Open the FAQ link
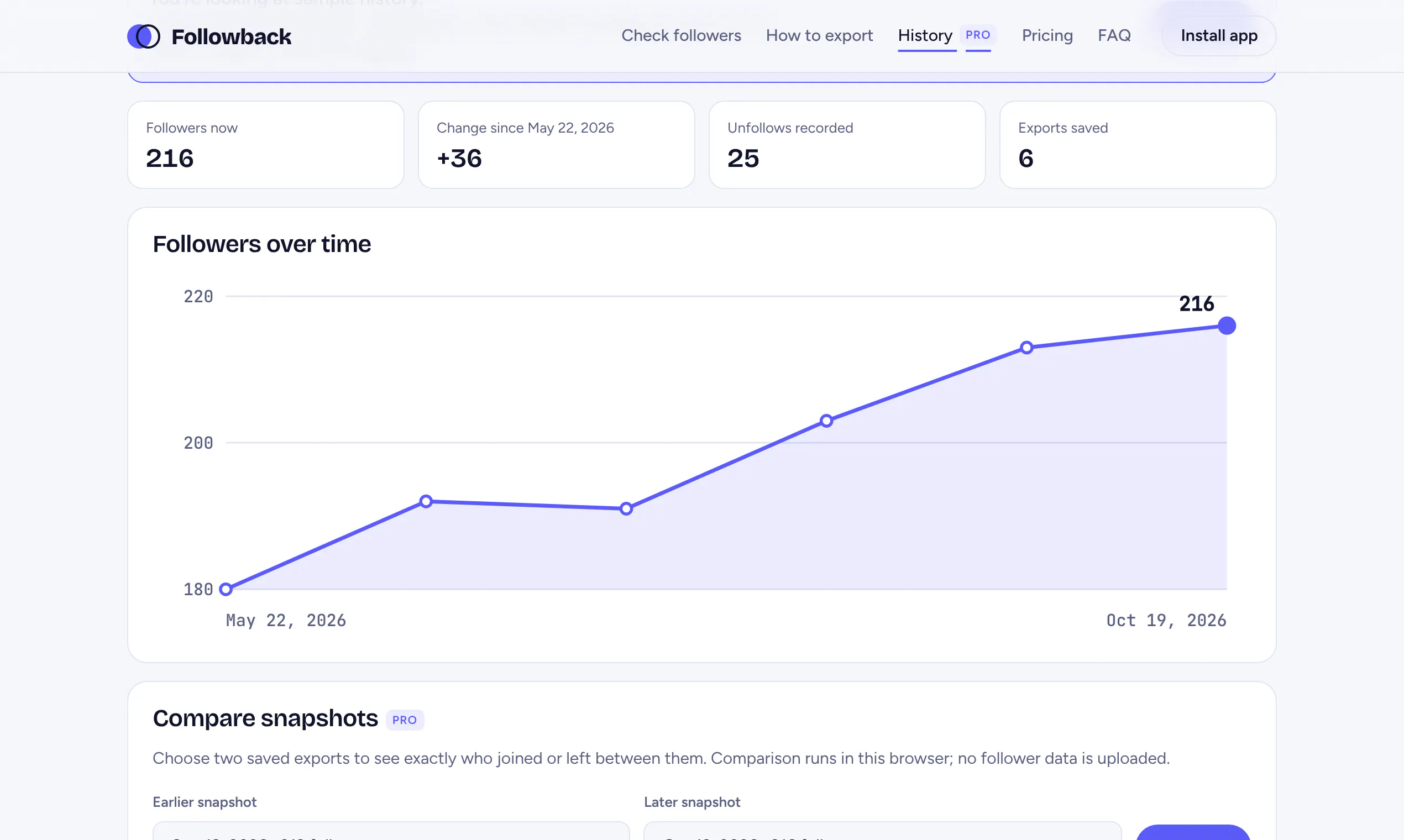This screenshot has height=840, width=1404. (x=1114, y=36)
